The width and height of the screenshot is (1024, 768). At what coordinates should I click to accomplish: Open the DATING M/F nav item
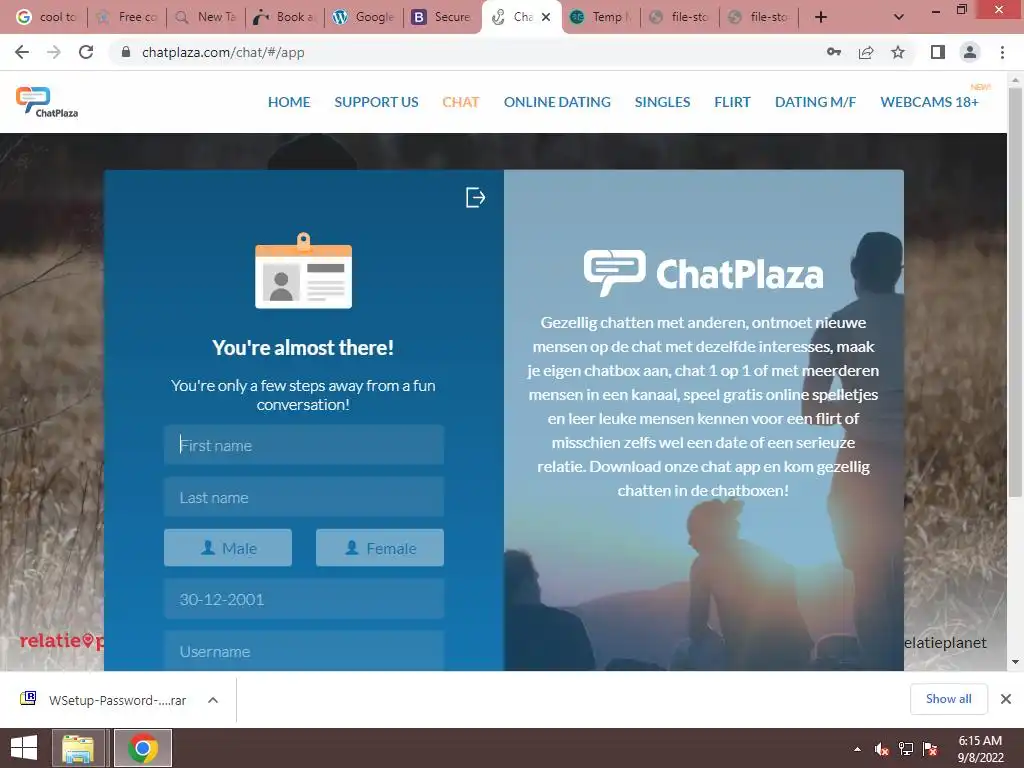pyautogui.click(x=815, y=102)
